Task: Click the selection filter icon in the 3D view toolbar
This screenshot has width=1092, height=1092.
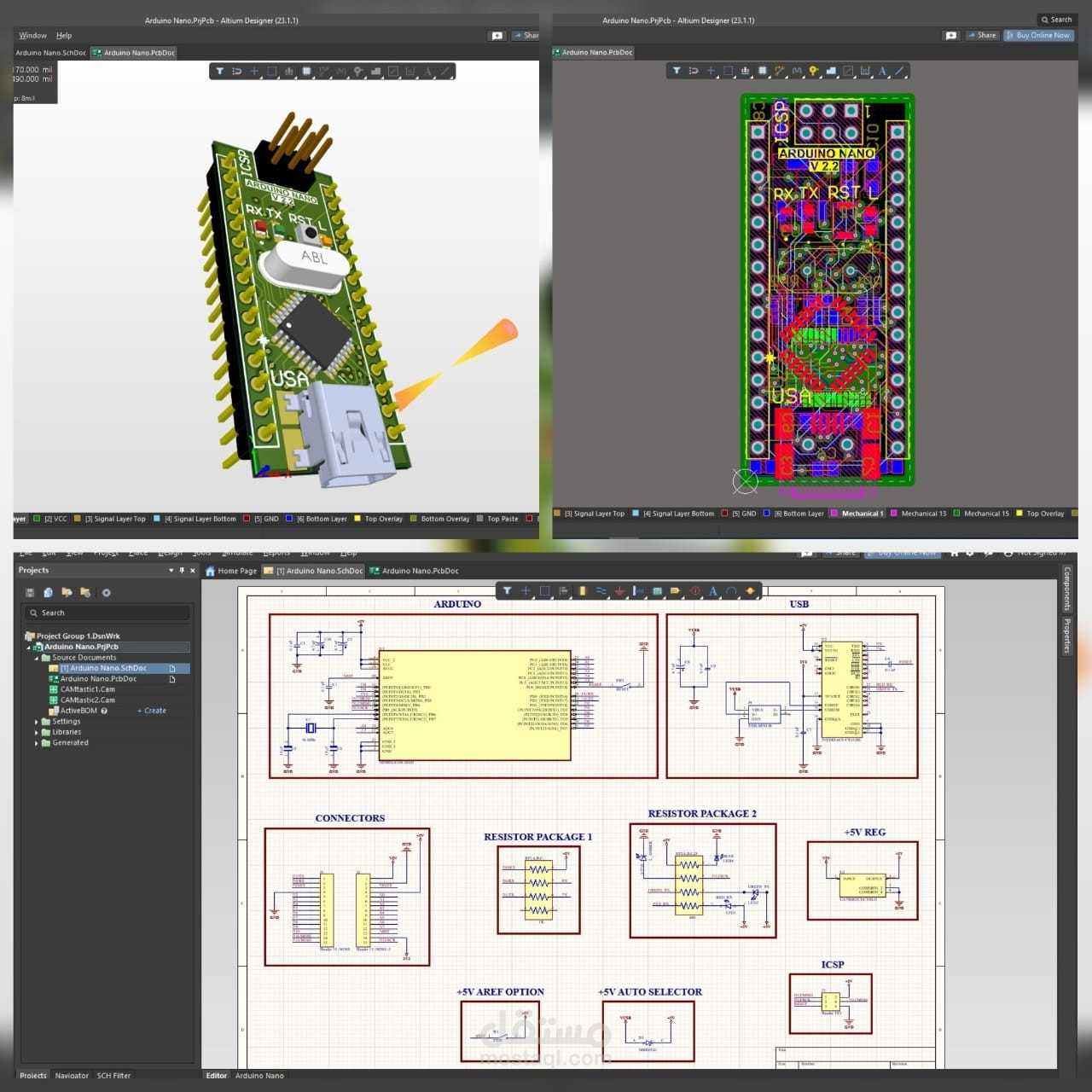Action: pyautogui.click(x=219, y=72)
